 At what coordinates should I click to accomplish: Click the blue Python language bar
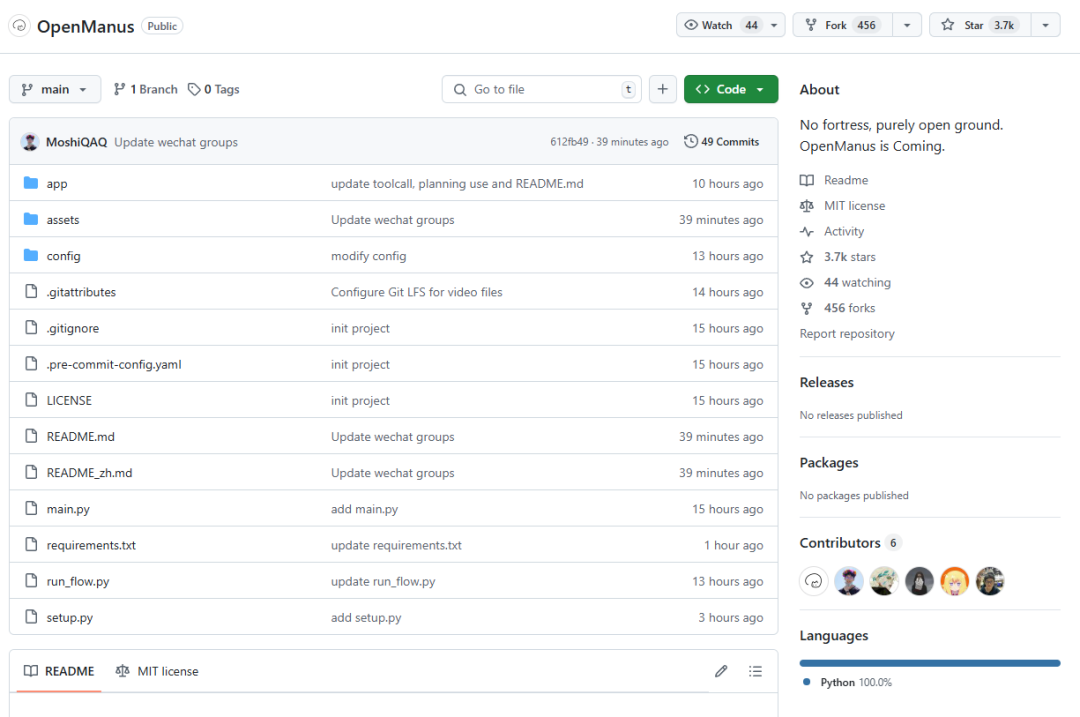[930, 663]
